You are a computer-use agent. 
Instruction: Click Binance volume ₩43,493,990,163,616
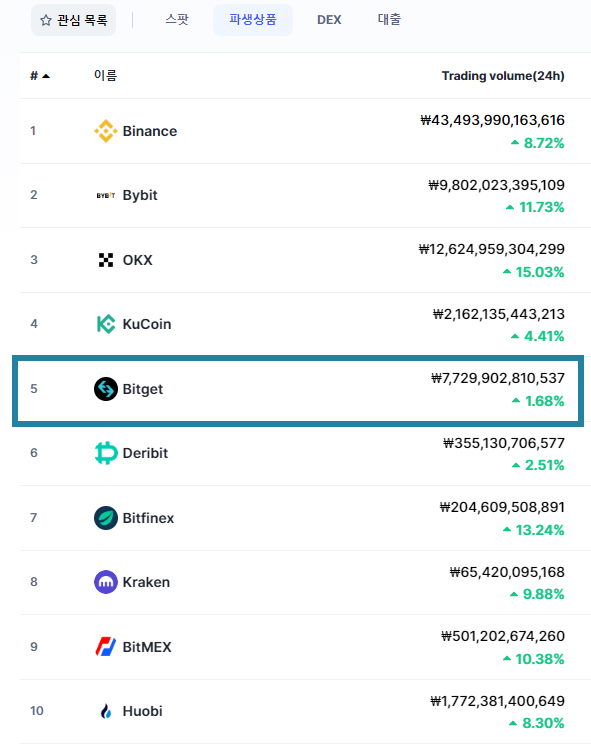point(492,120)
